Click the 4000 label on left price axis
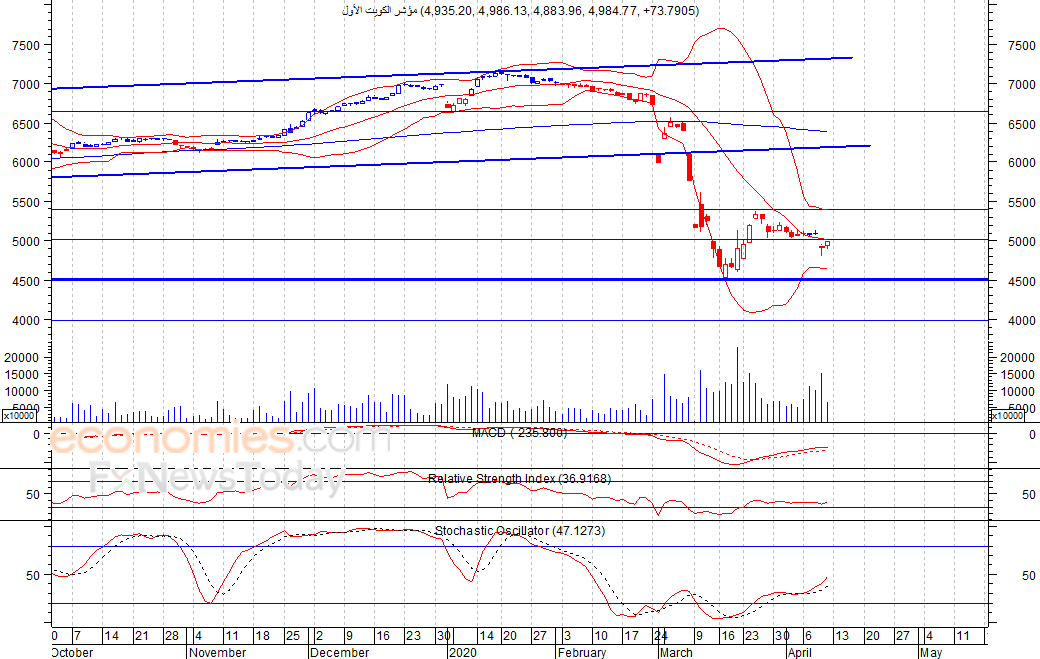Image resolution: width=1040 pixels, height=659 pixels. pyautogui.click(x=27, y=321)
